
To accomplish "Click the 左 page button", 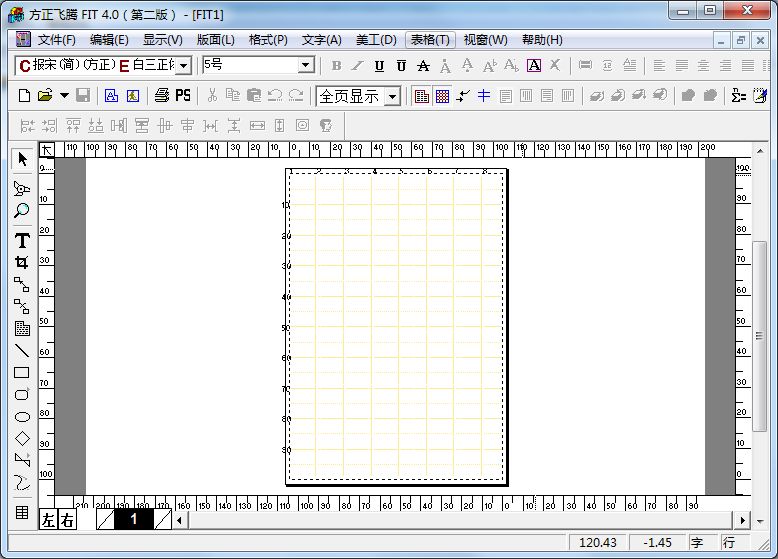I will 49,520.
